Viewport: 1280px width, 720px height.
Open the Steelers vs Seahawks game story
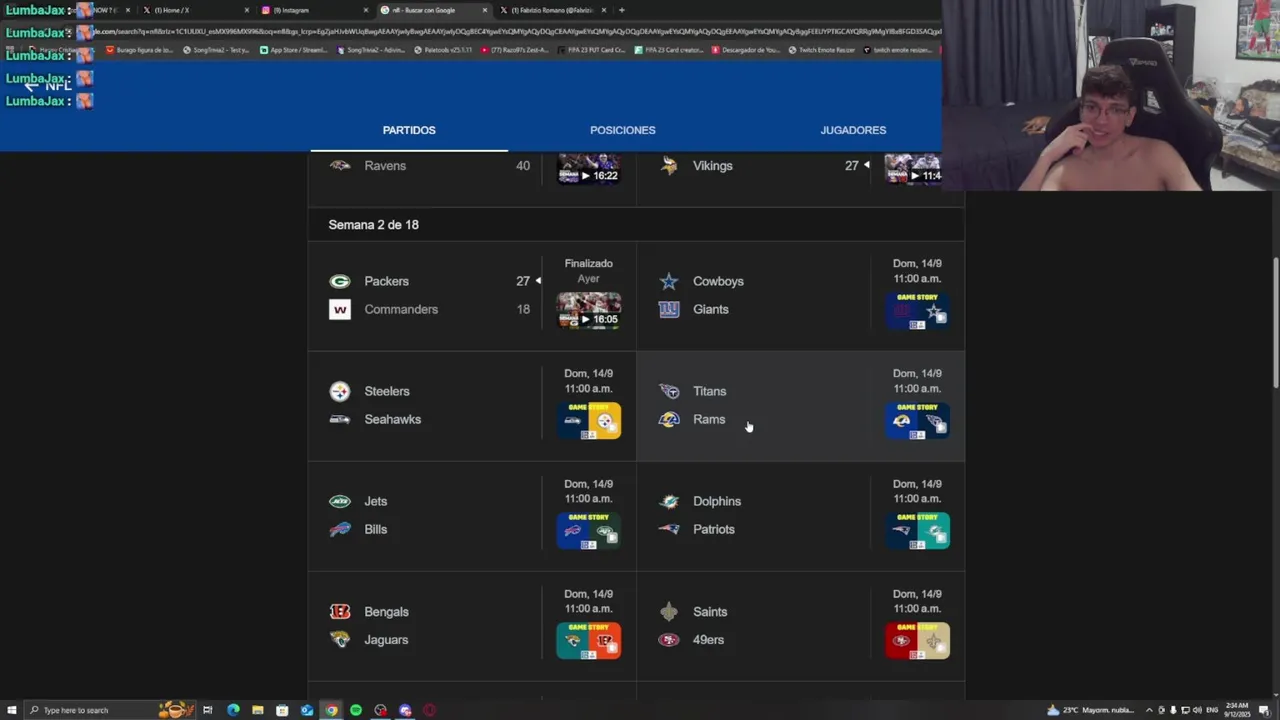(588, 421)
